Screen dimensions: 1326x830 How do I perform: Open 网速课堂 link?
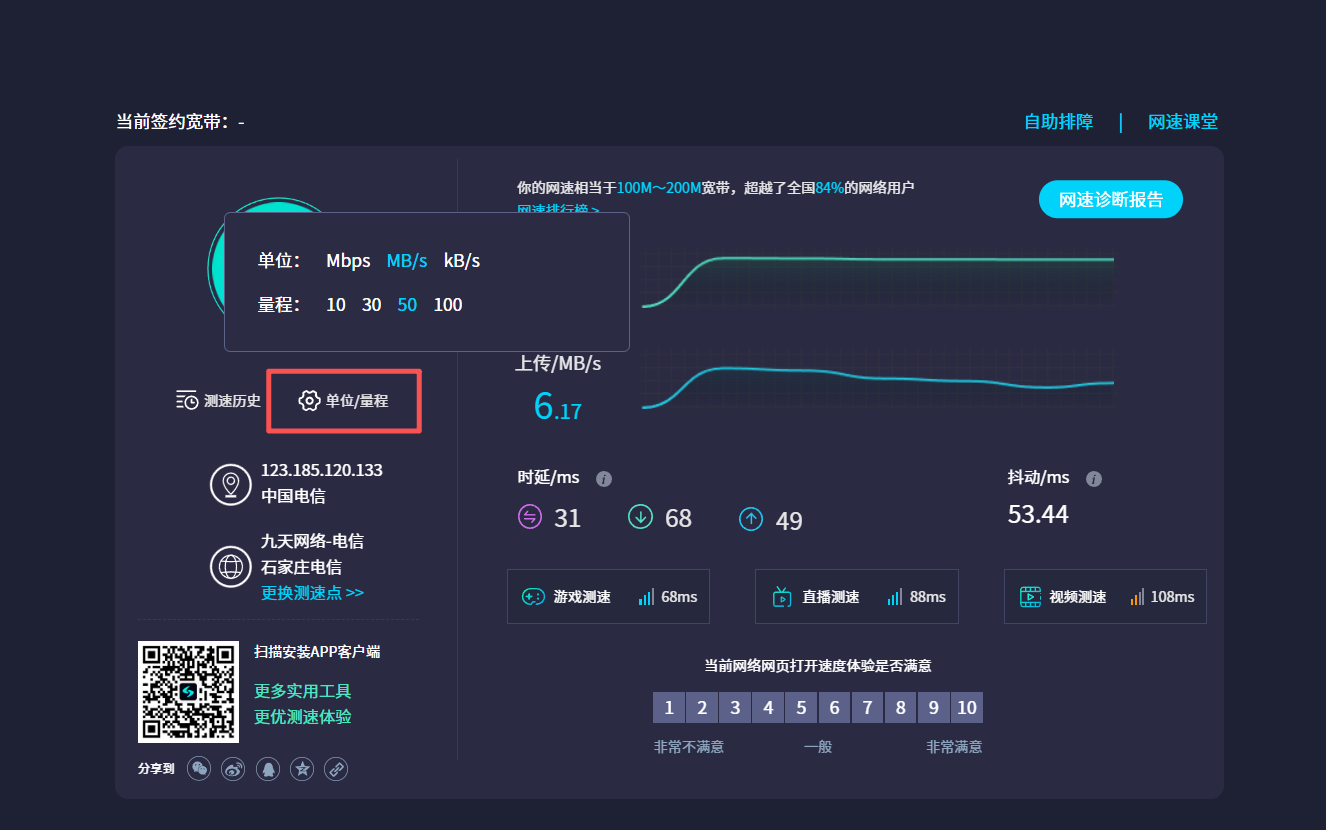point(1183,122)
